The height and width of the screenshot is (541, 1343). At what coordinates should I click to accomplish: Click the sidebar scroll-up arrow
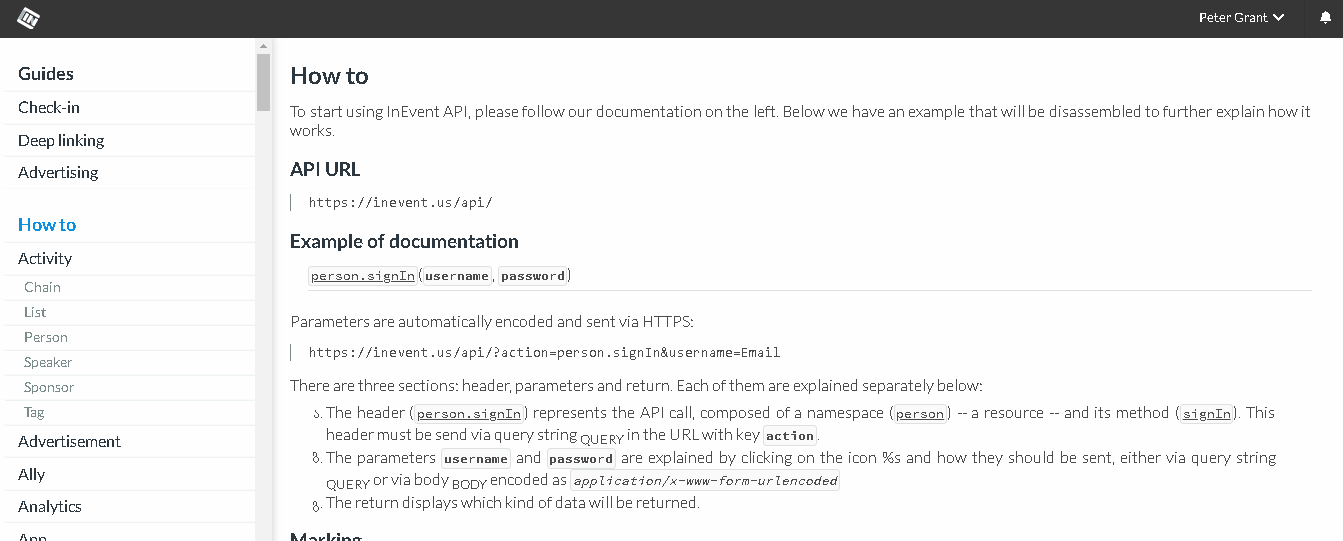pos(264,46)
